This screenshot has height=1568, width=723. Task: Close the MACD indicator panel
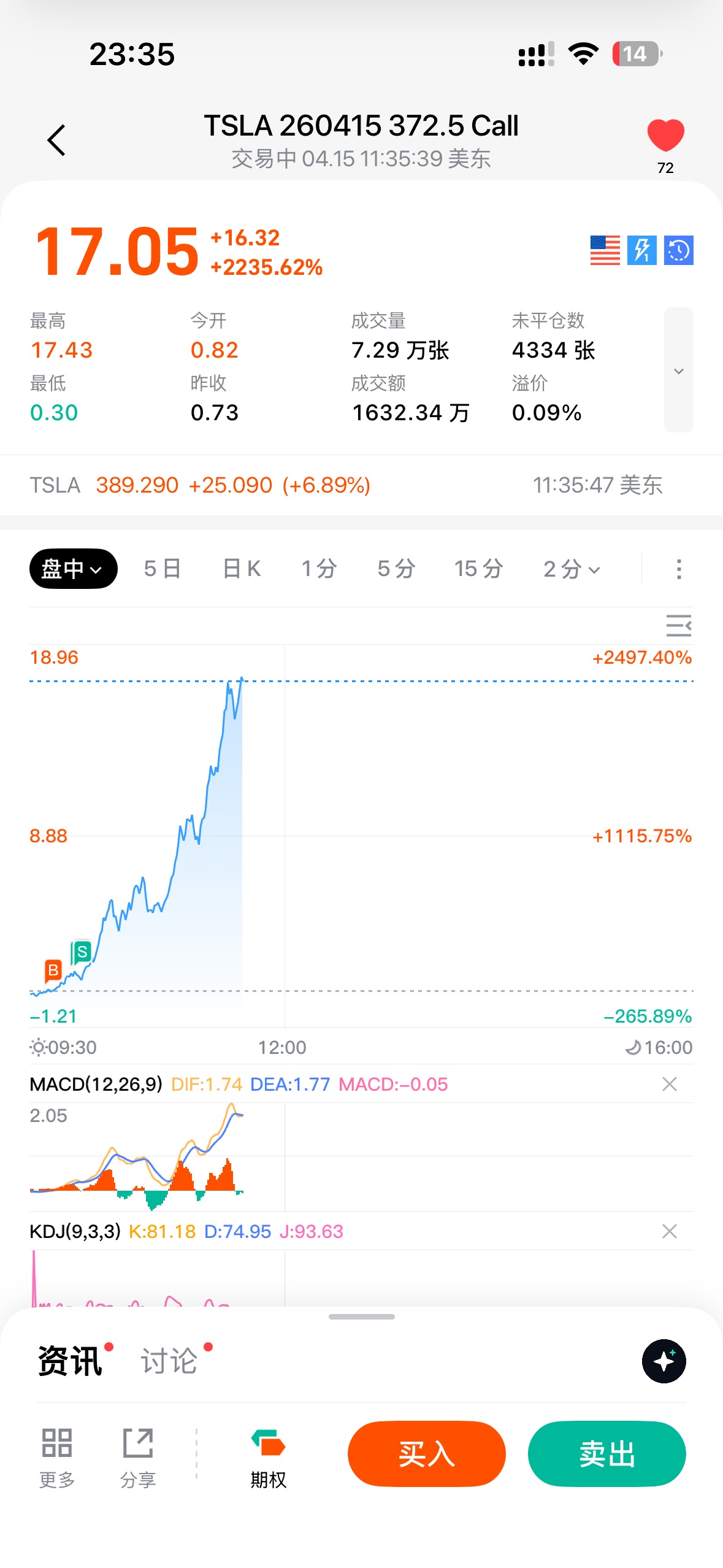pyautogui.click(x=669, y=1084)
